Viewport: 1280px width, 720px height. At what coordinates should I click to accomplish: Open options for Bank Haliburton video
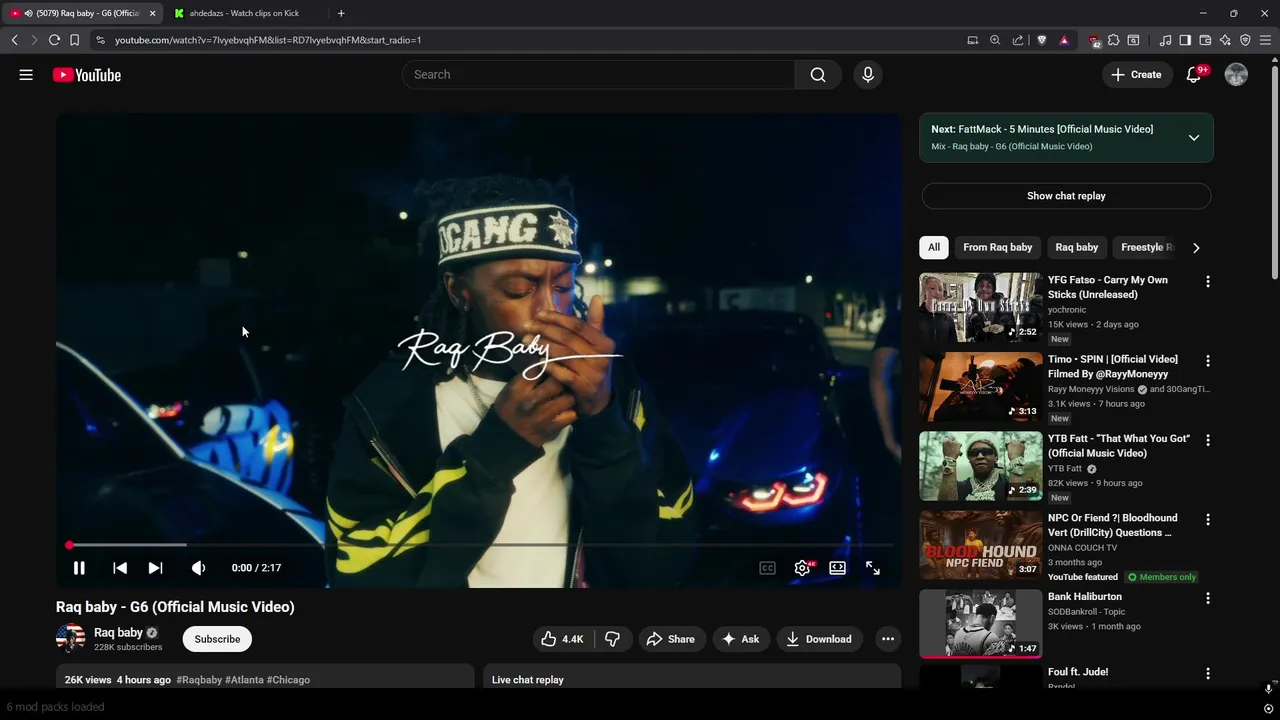coord(1207,598)
